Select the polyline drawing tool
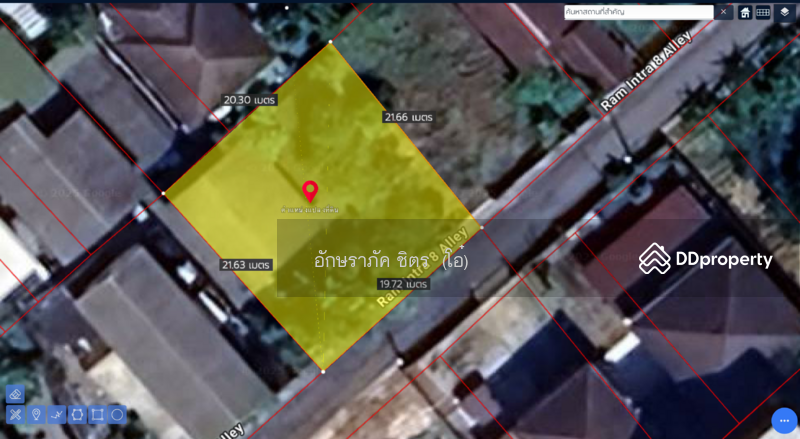Image resolution: width=800 pixels, height=439 pixels. (x=57, y=414)
